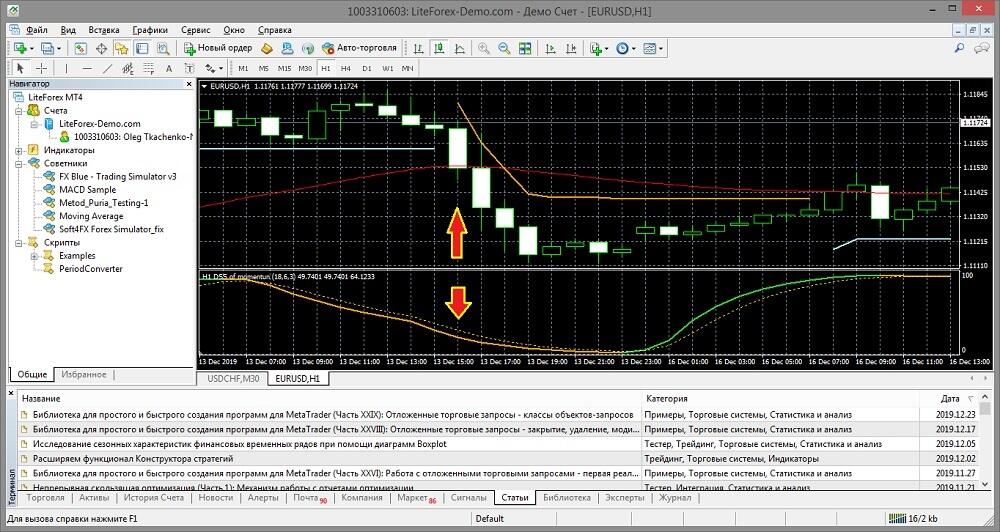Switch chart to candlestick mode

click(438, 48)
